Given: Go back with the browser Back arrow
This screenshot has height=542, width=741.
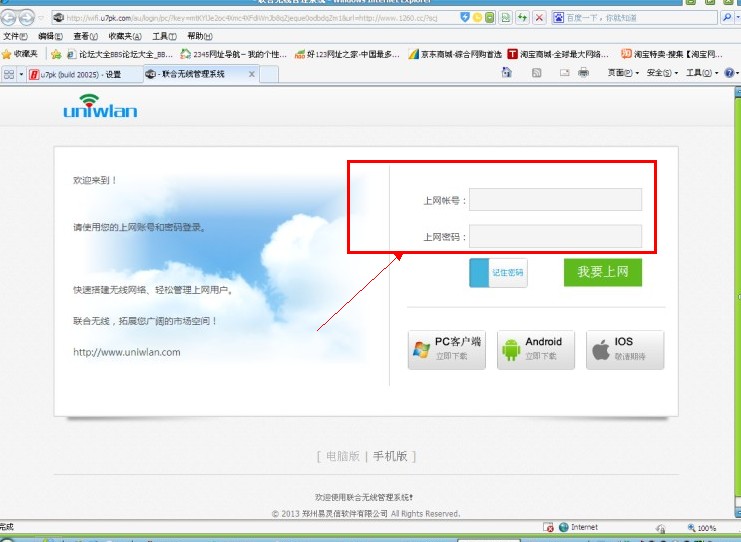Looking at the screenshot, I should 8,18.
